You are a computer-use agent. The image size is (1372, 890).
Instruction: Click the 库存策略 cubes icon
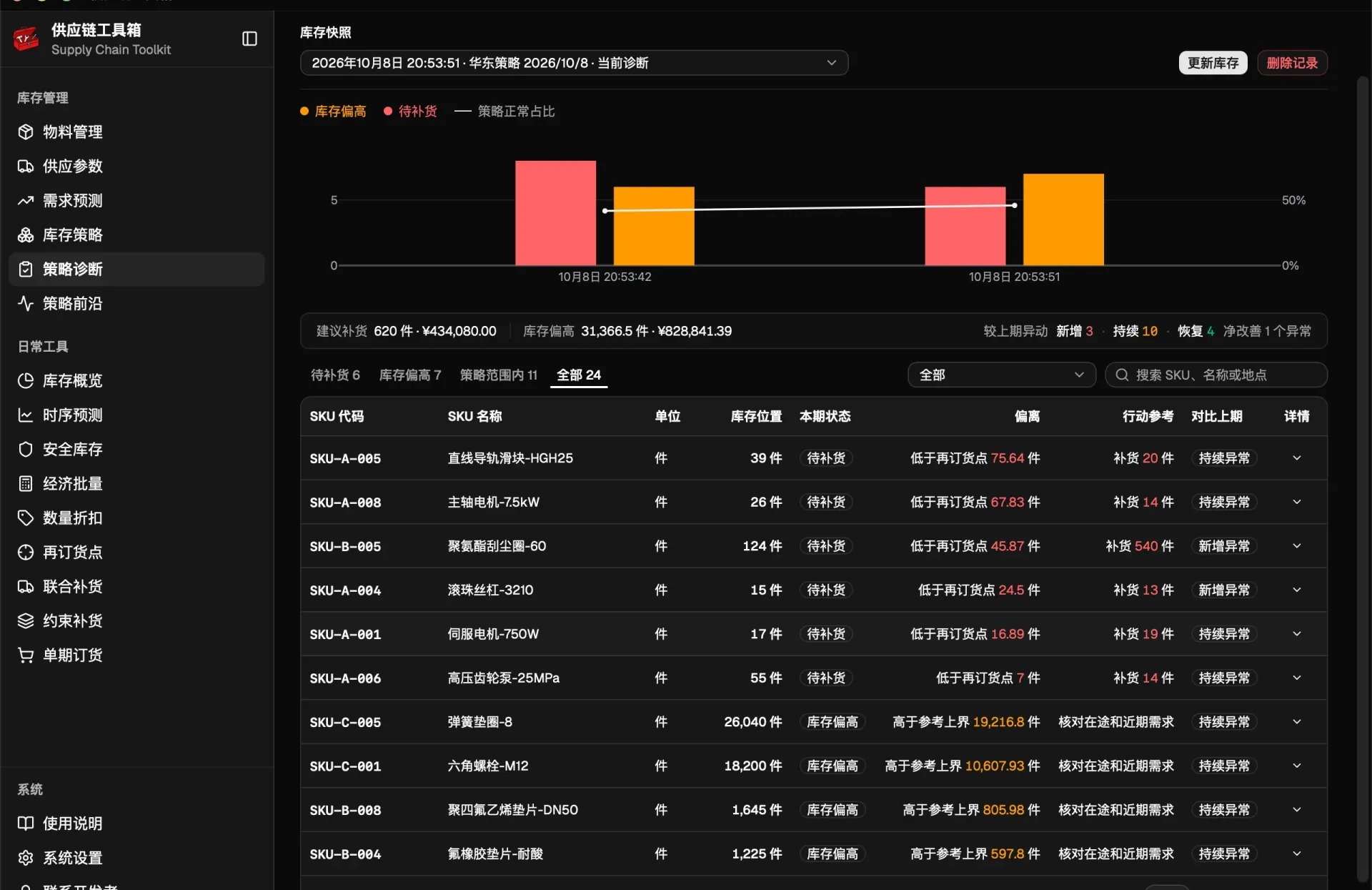tap(26, 234)
